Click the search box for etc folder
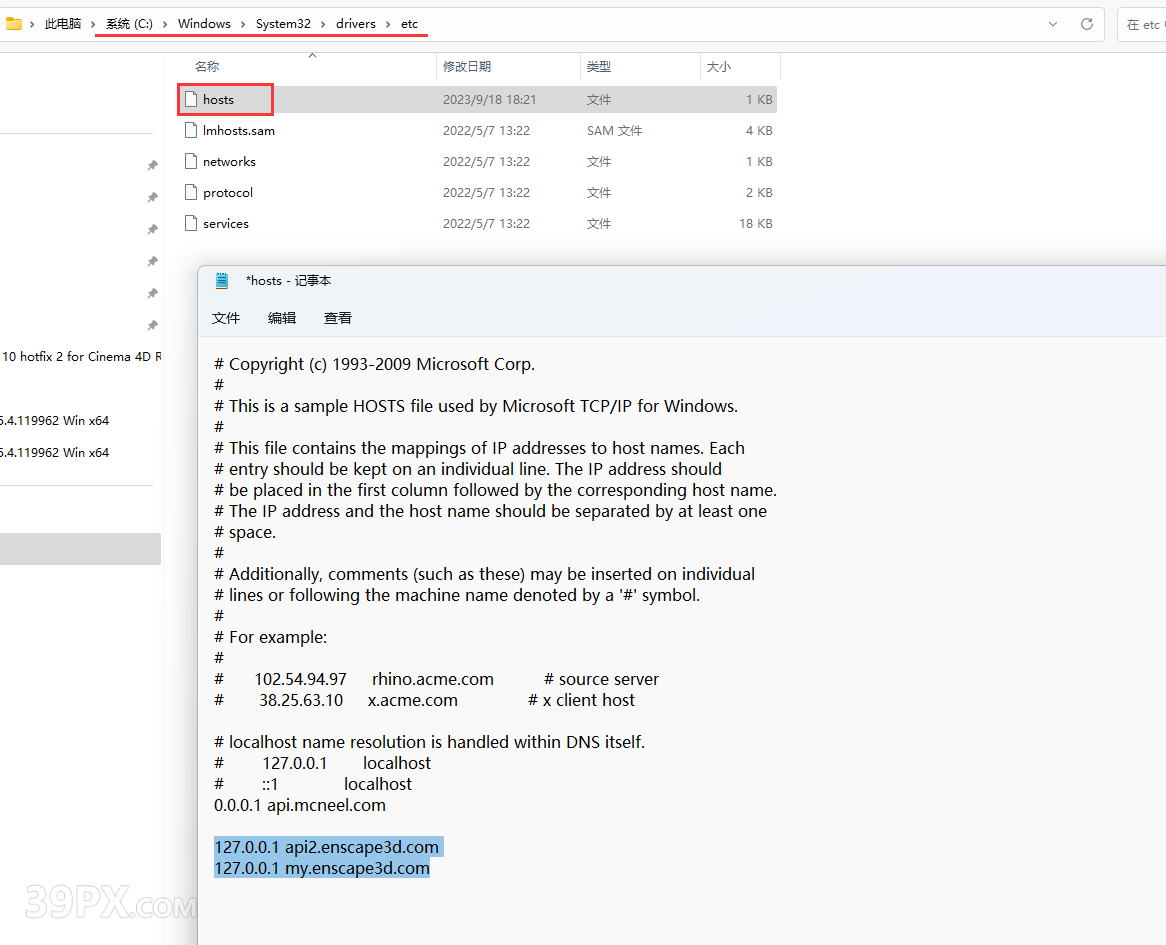 pos(1143,25)
